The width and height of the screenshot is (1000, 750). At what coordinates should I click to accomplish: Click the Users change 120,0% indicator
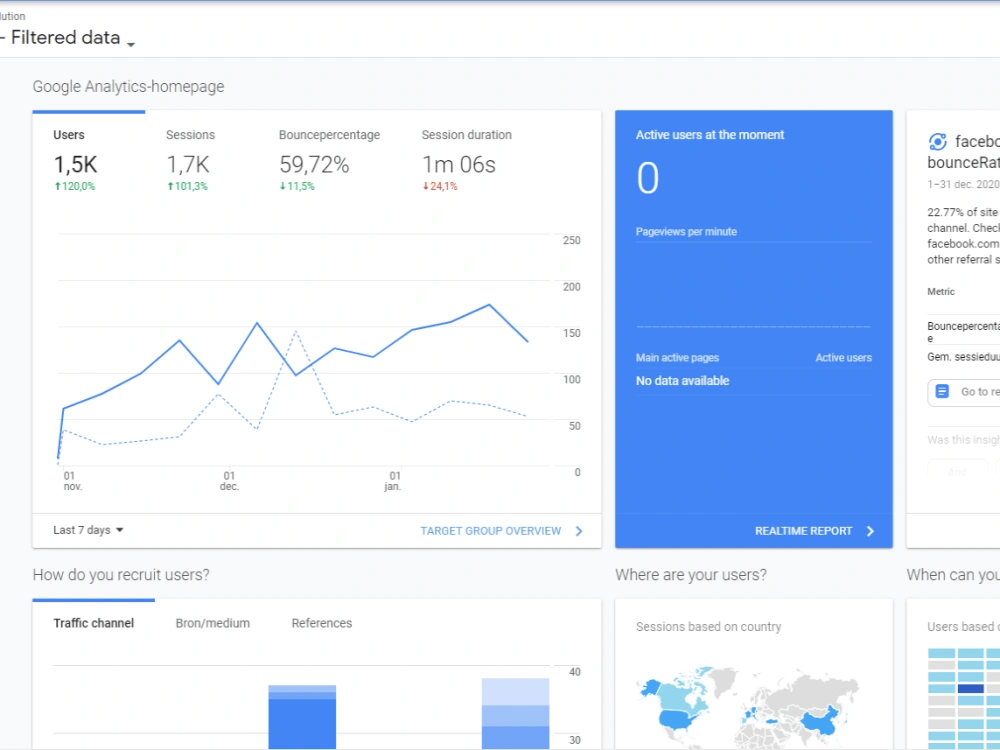click(75, 186)
